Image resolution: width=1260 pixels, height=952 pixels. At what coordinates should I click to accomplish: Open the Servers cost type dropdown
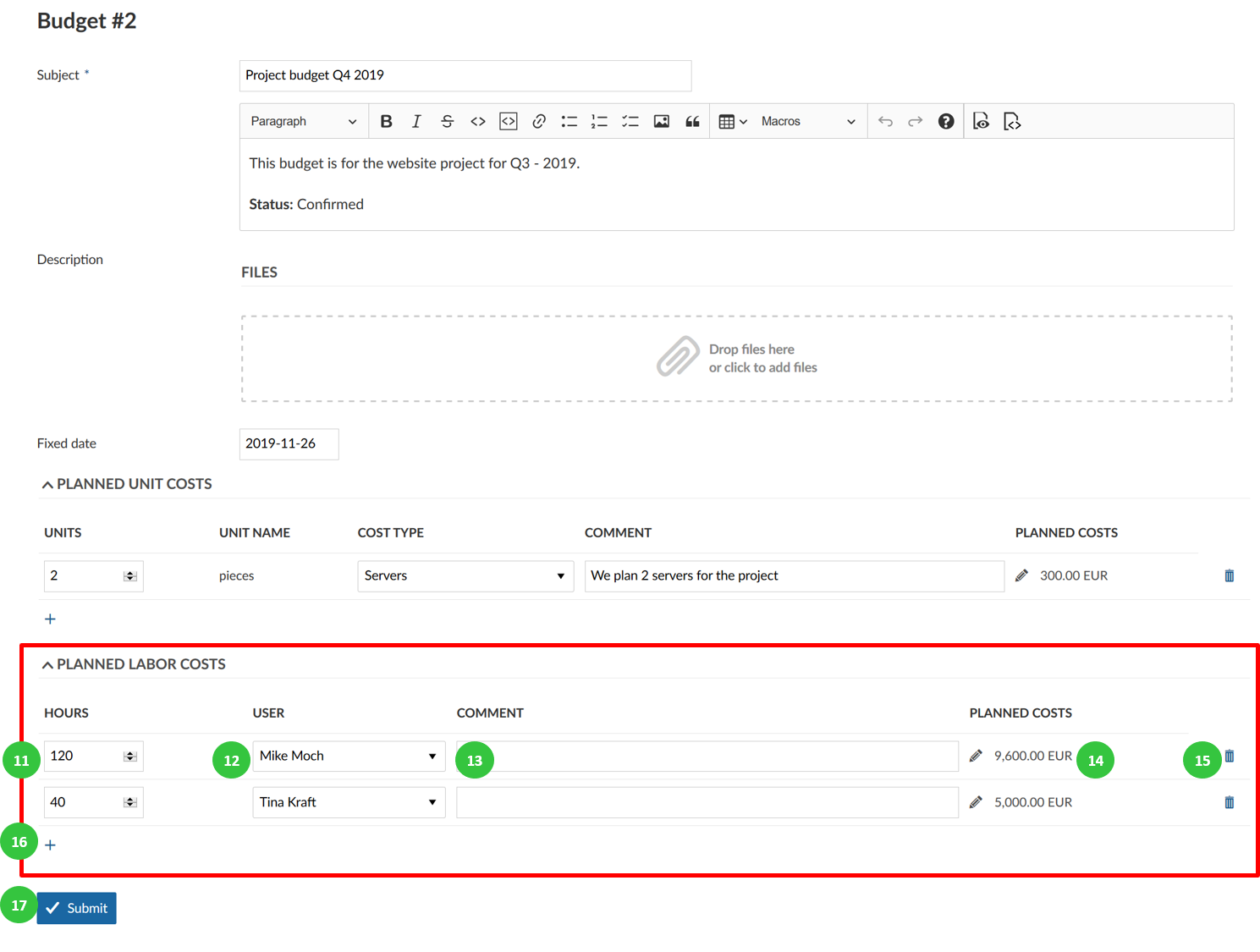tap(465, 575)
